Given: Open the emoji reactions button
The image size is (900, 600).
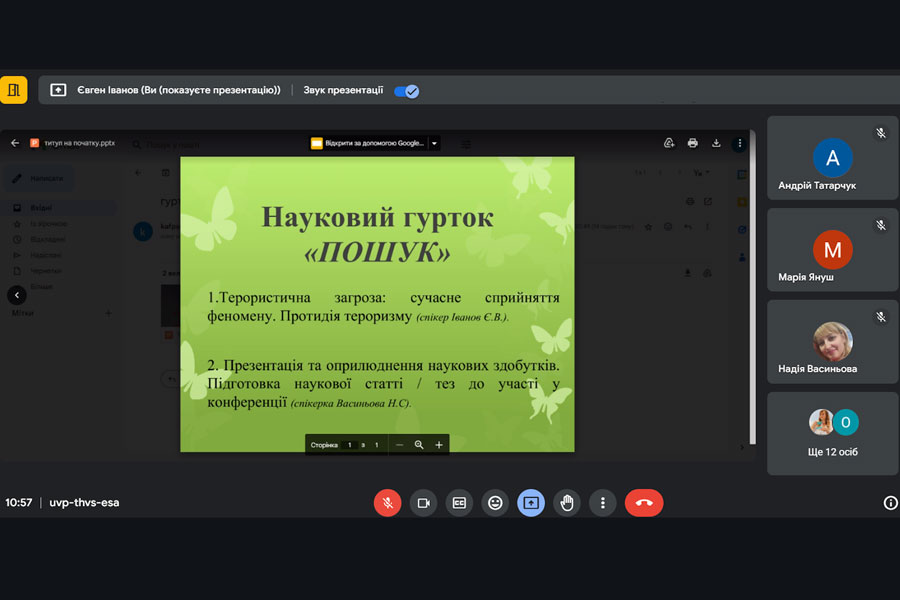Looking at the screenshot, I should click(495, 503).
